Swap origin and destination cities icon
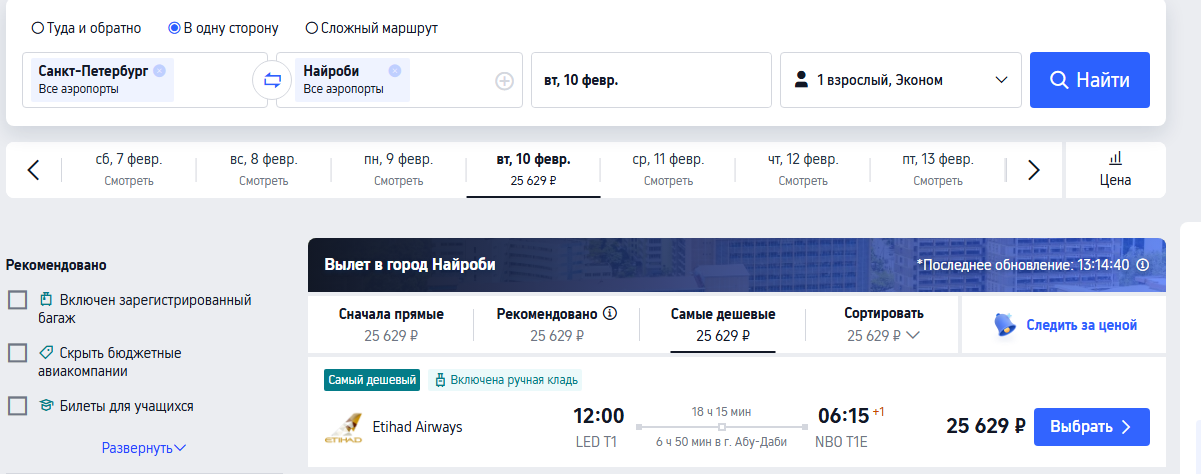The image size is (1201, 474). click(272, 80)
